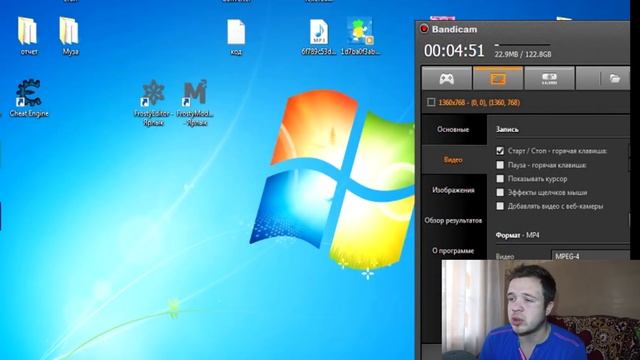This screenshot has width=640, height=360.
Task: Click the MPEG-4 video codec field
Action: pos(590,256)
